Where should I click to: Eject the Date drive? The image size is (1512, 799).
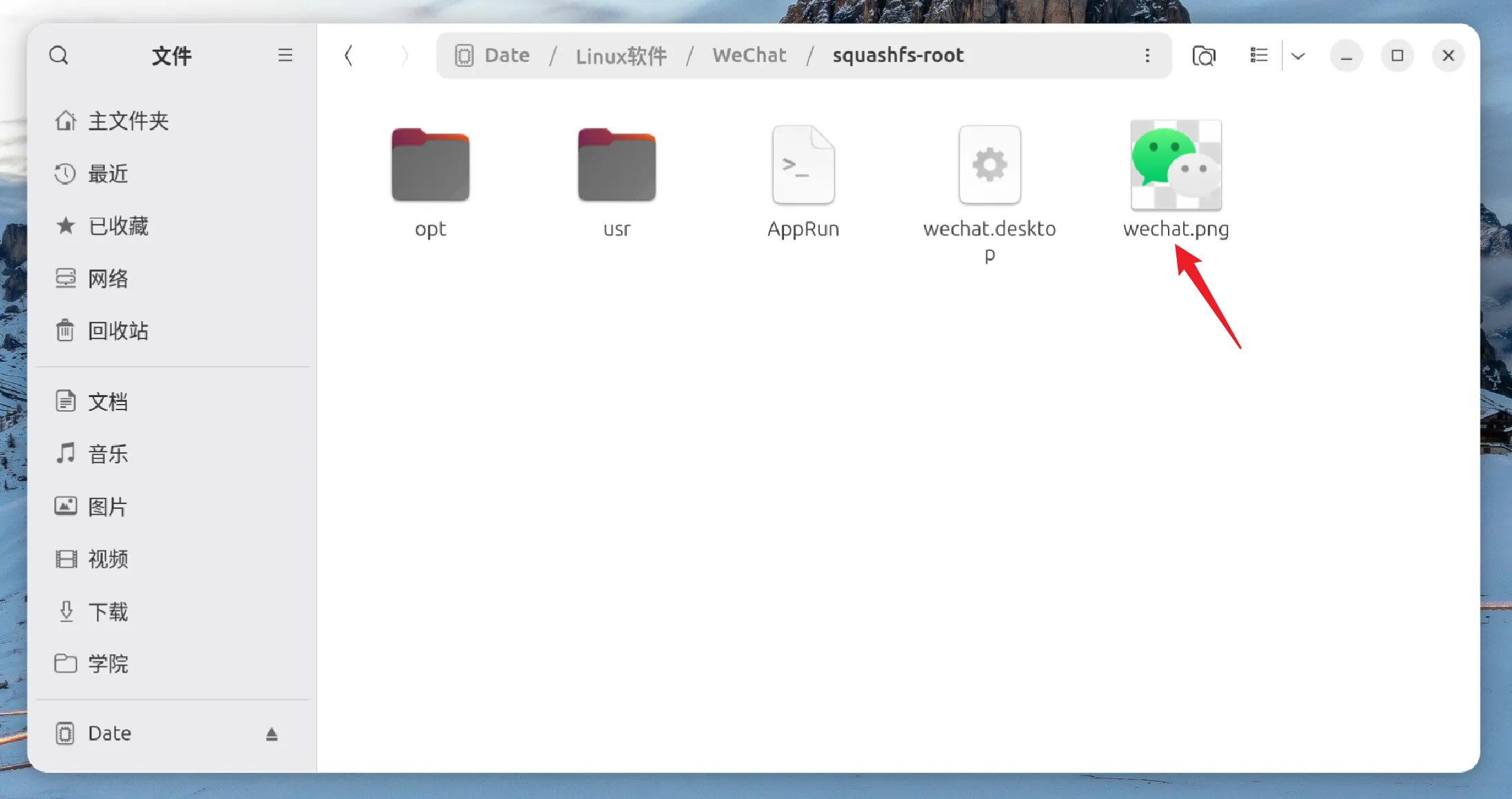click(x=271, y=734)
